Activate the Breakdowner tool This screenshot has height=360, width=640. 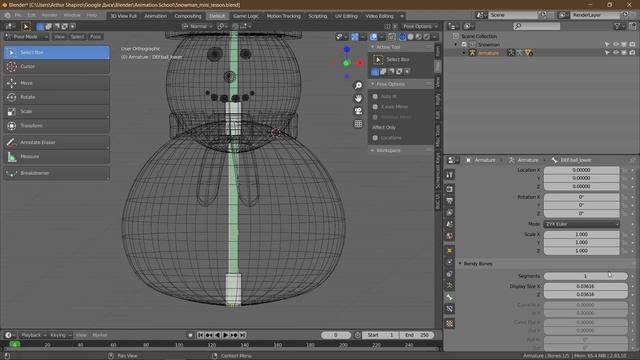point(56,173)
